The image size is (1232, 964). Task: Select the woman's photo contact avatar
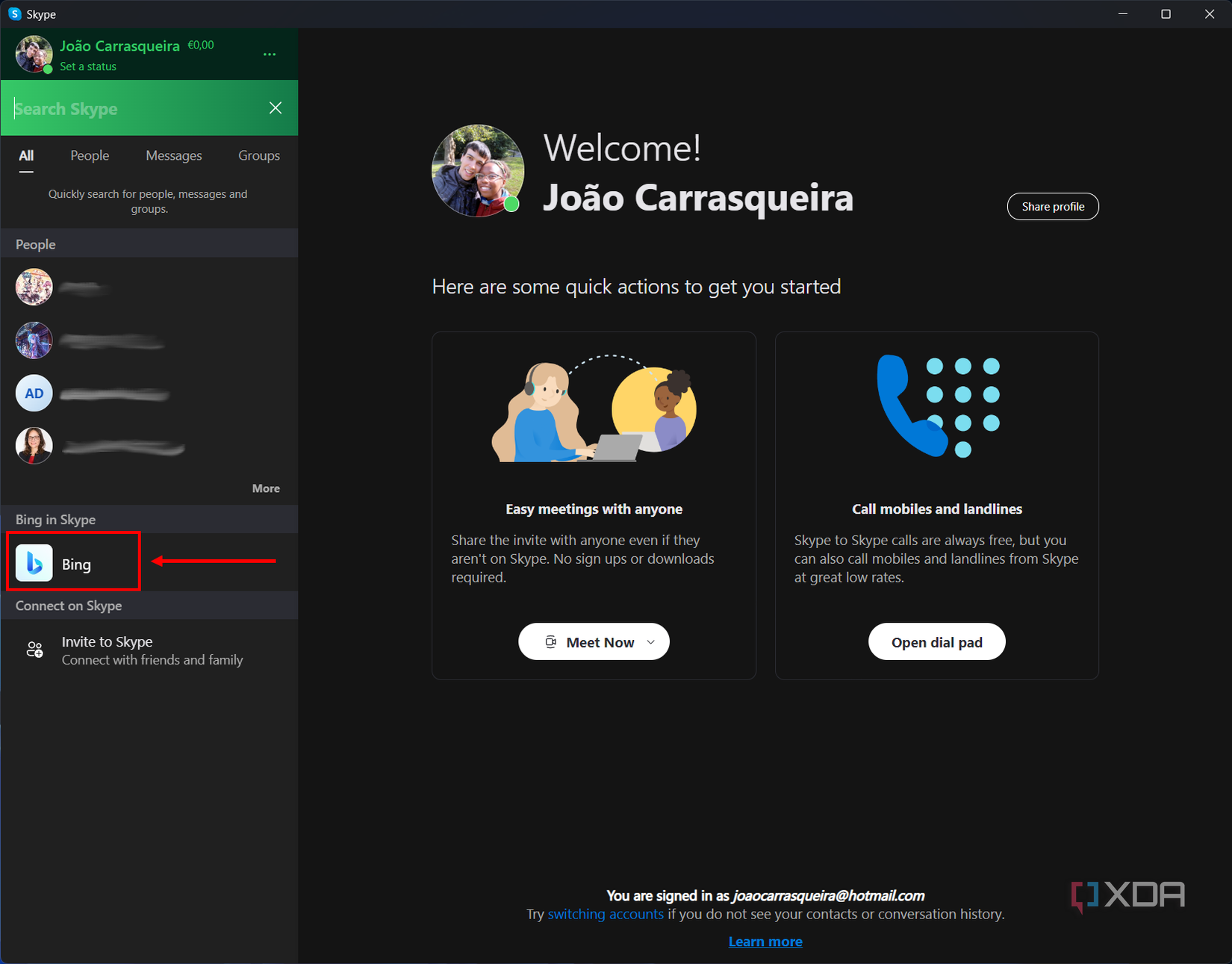click(34, 446)
